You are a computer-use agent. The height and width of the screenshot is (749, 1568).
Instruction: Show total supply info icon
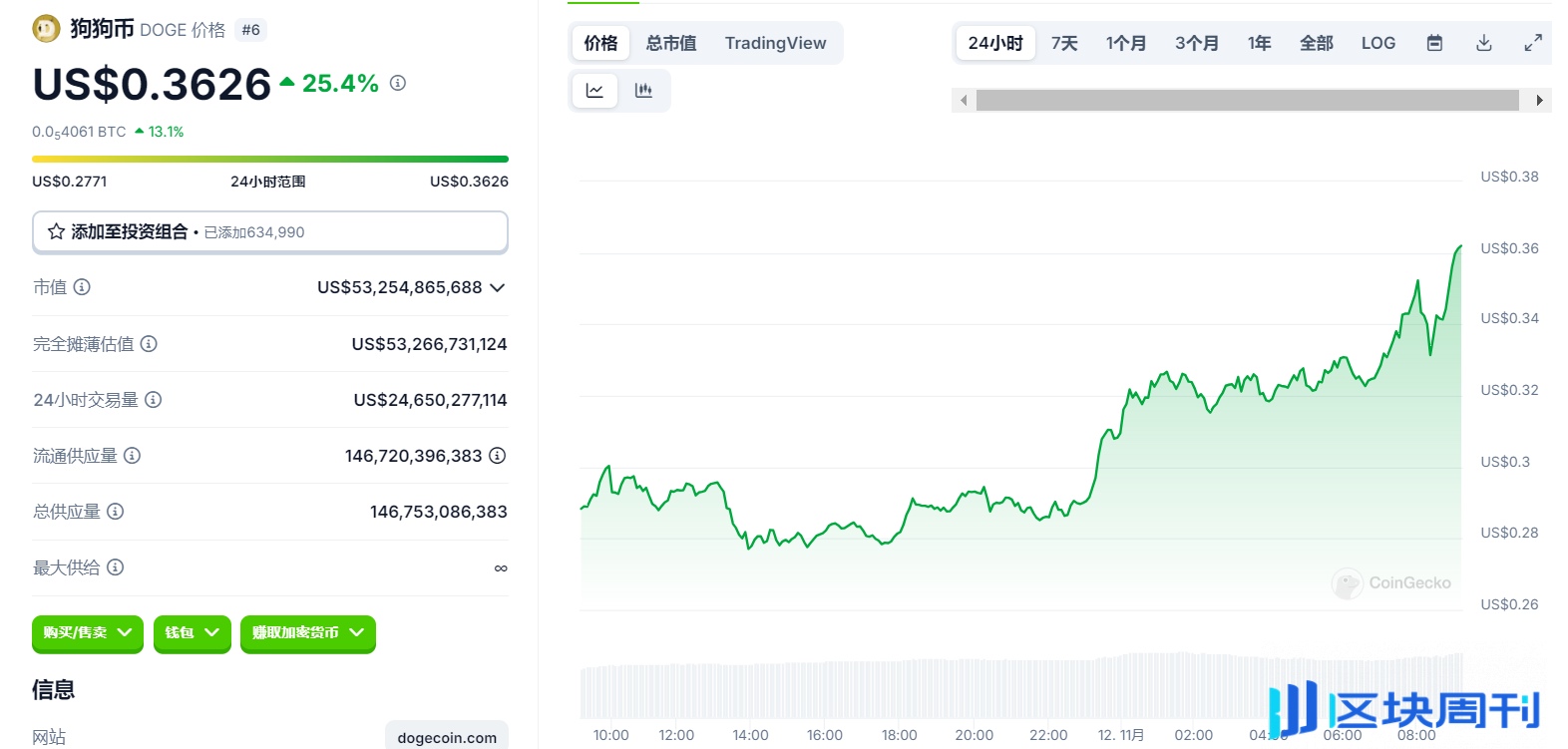click(115, 512)
